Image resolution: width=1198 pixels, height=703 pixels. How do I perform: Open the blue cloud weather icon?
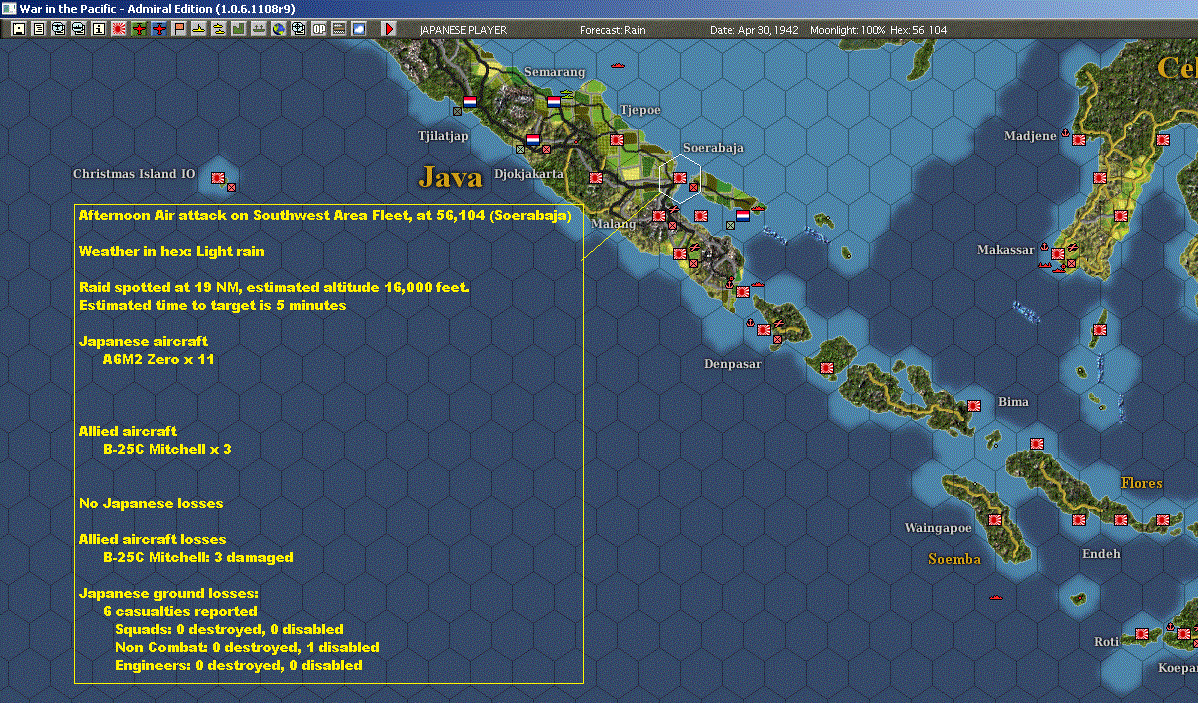pyautogui.click(x=358, y=29)
